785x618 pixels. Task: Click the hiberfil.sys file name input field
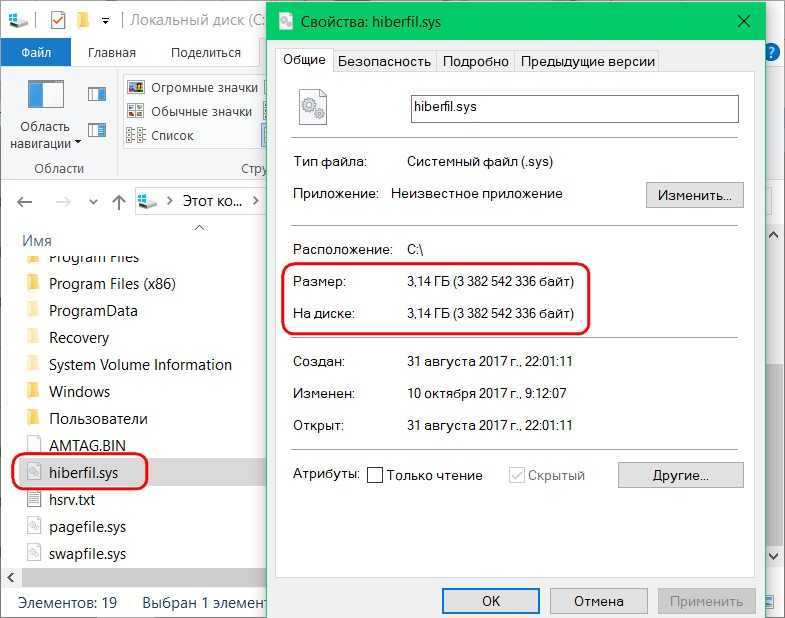(574, 108)
